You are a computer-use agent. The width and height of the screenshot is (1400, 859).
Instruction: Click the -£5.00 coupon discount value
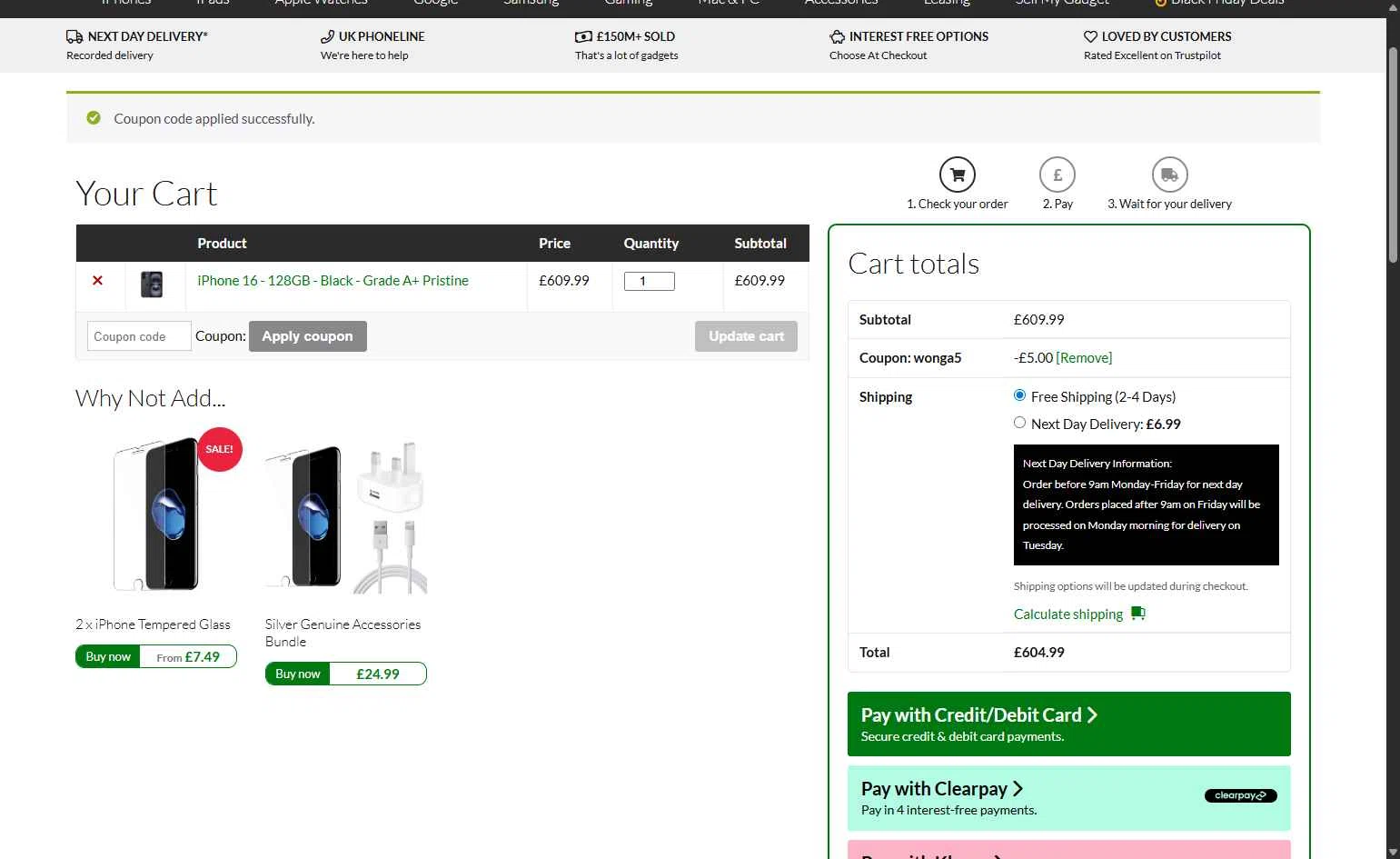[1033, 358]
